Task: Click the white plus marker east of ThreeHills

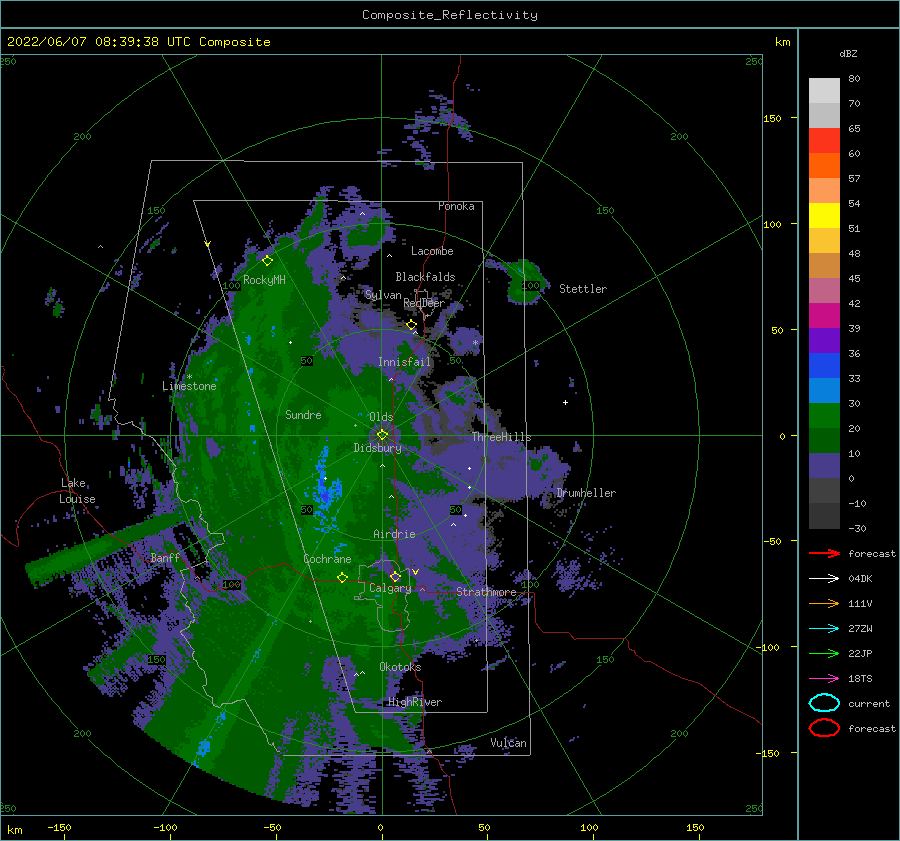Action: tap(565, 402)
